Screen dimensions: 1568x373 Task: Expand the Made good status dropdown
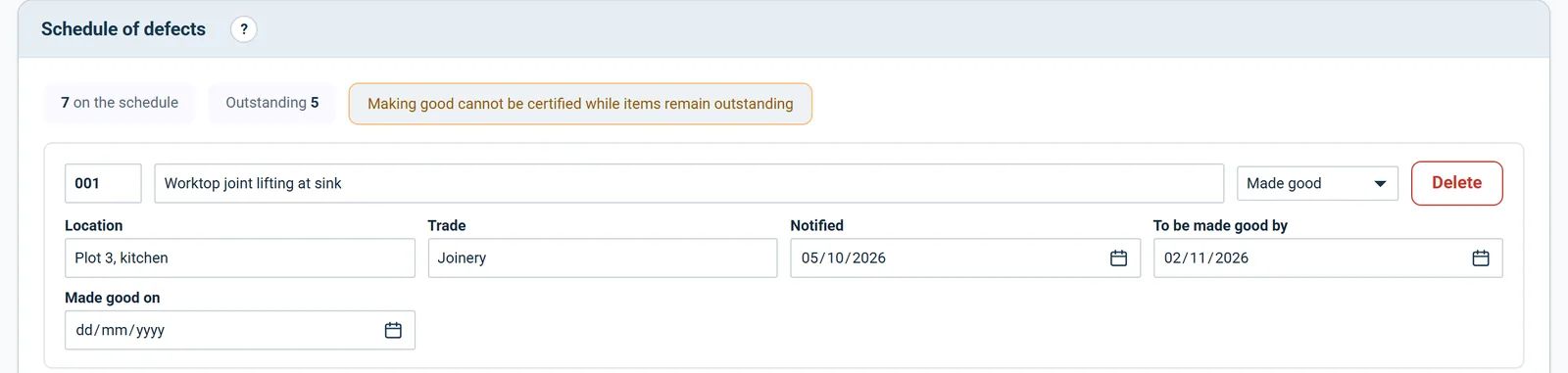[1317, 184]
